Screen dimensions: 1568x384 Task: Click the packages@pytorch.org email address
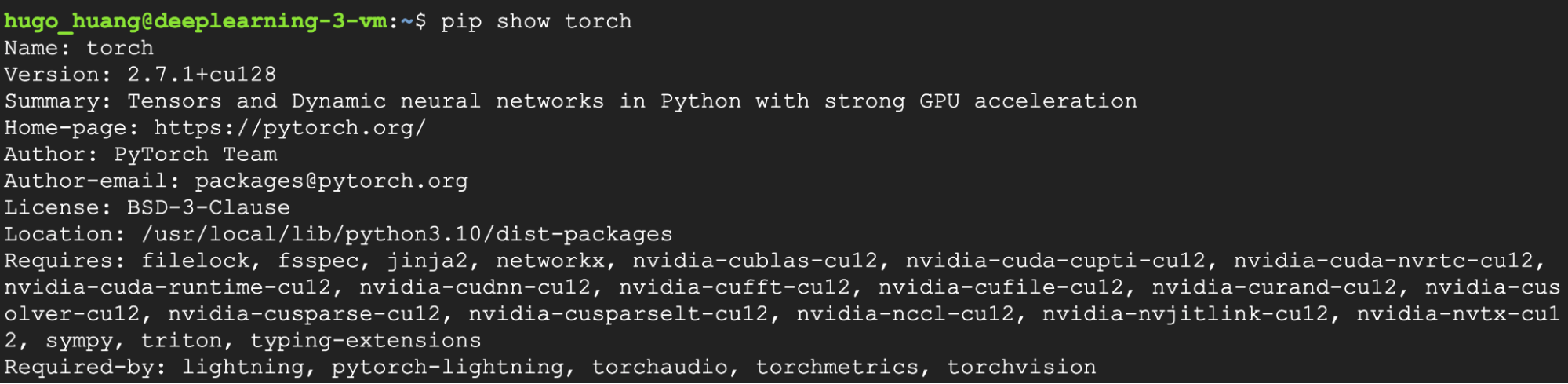(x=331, y=181)
